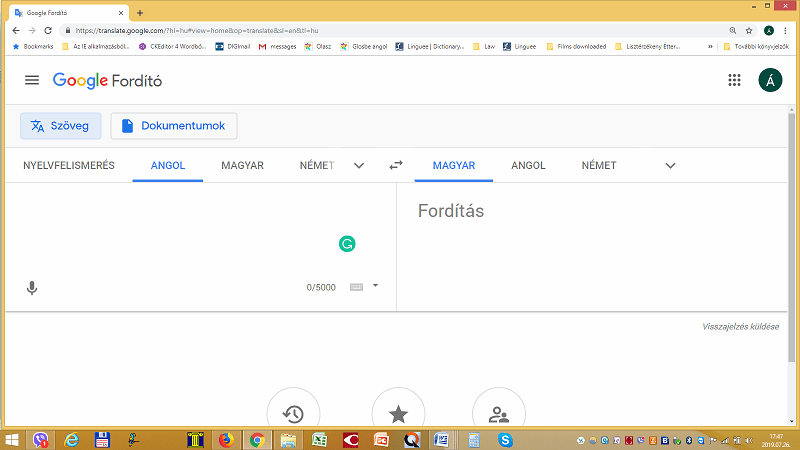Viewport: 800px width, 450px height.
Task: Open the translation history circle button
Action: click(293, 413)
